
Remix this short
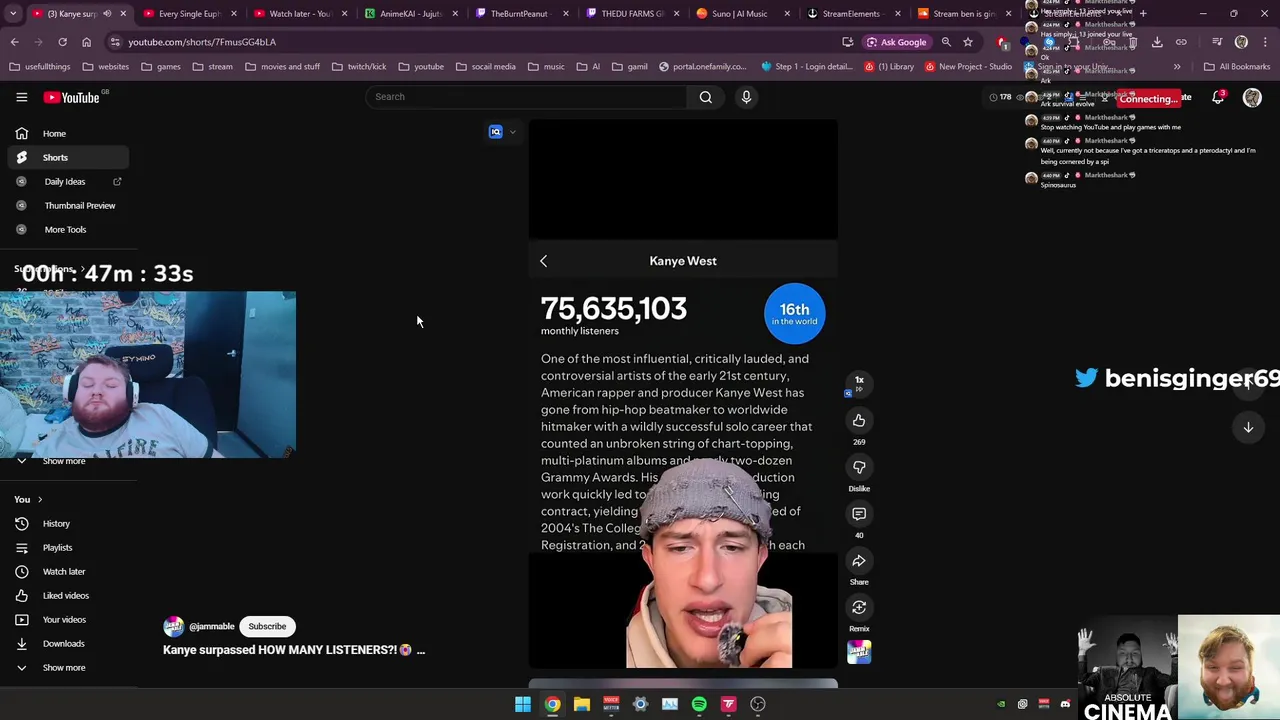pyautogui.click(x=859, y=608)
